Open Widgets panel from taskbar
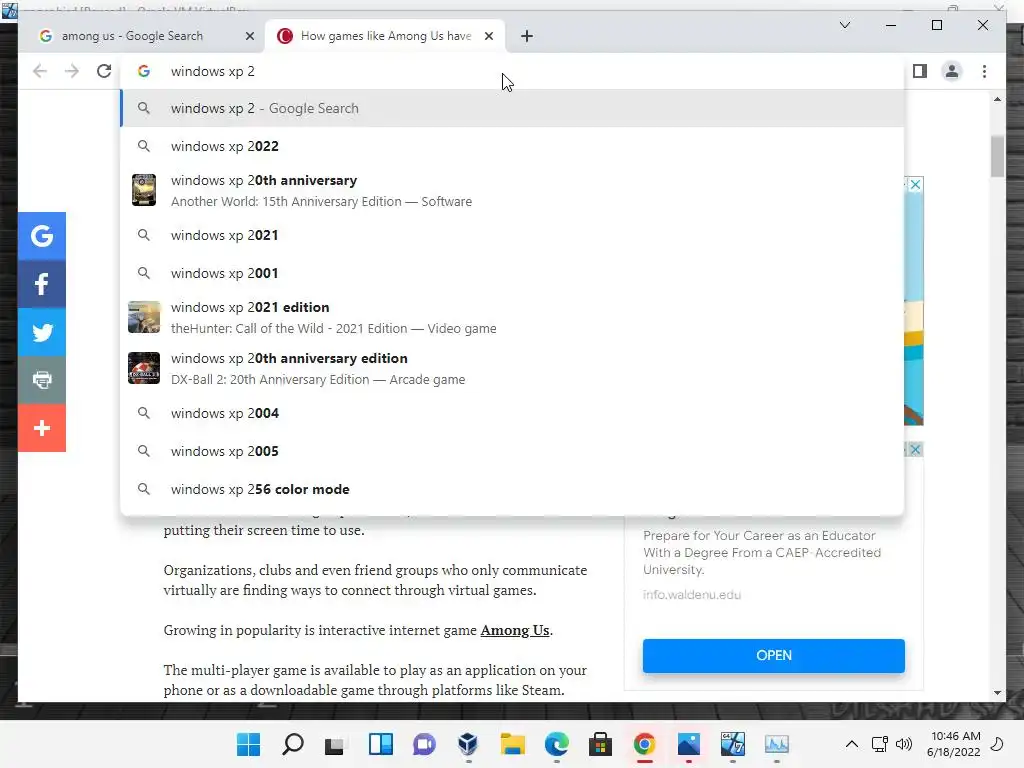This screenshot has width=1024, height=768. pyautogui.click(x=381, y=744)
